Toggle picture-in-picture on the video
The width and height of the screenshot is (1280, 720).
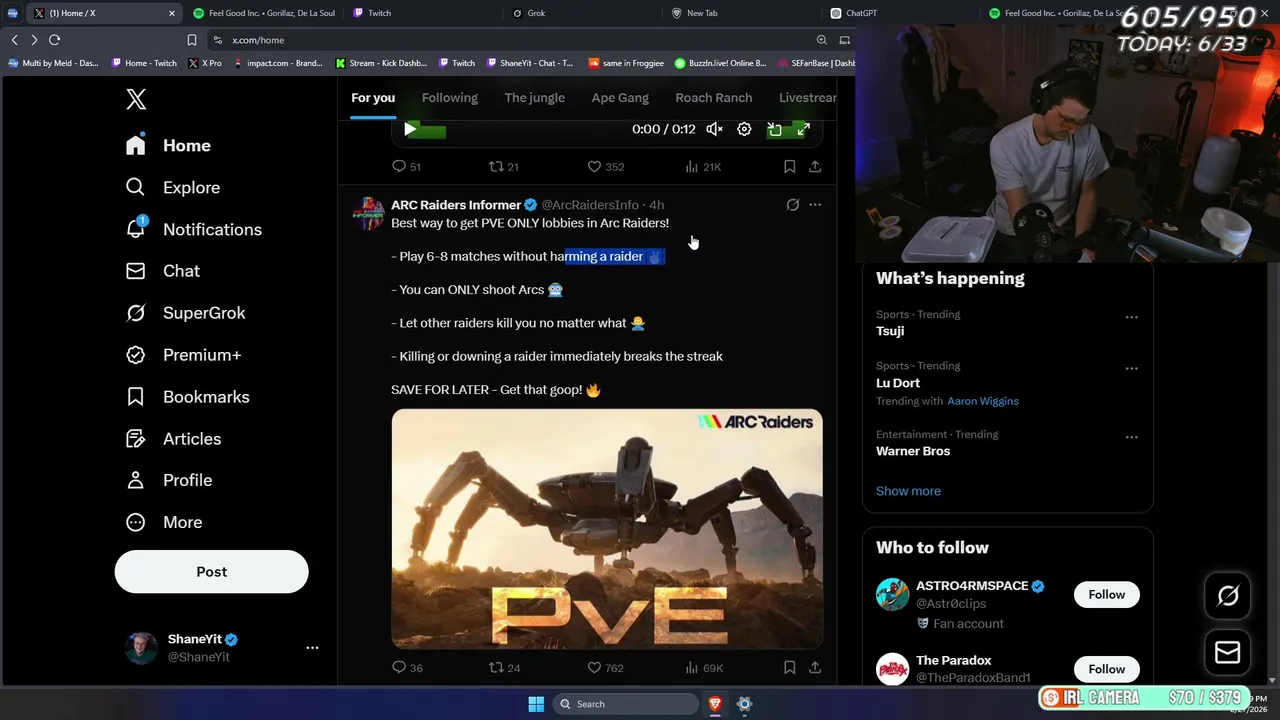click(774, 129)
